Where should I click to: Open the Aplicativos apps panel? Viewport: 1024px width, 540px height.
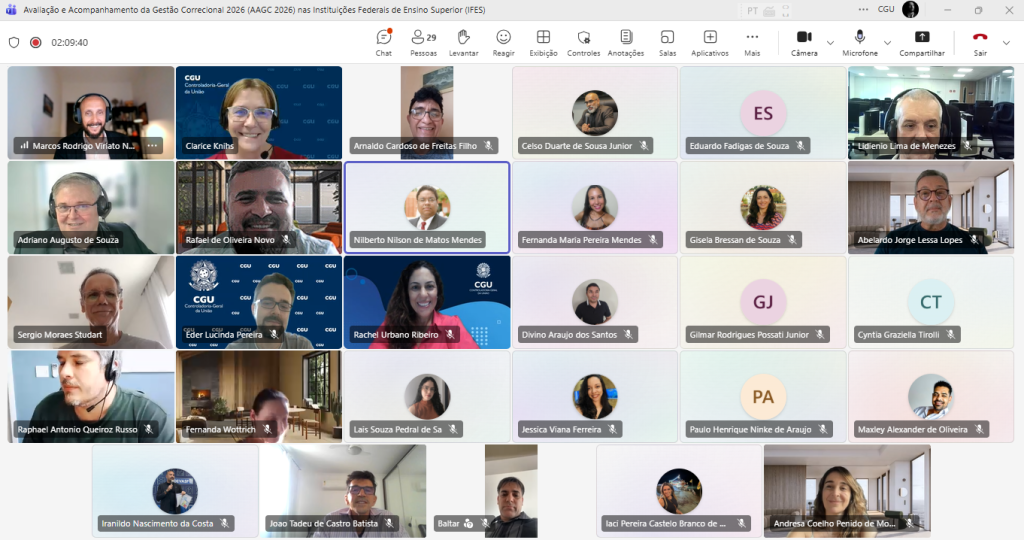pyautogui.click(x=710, y=42)
